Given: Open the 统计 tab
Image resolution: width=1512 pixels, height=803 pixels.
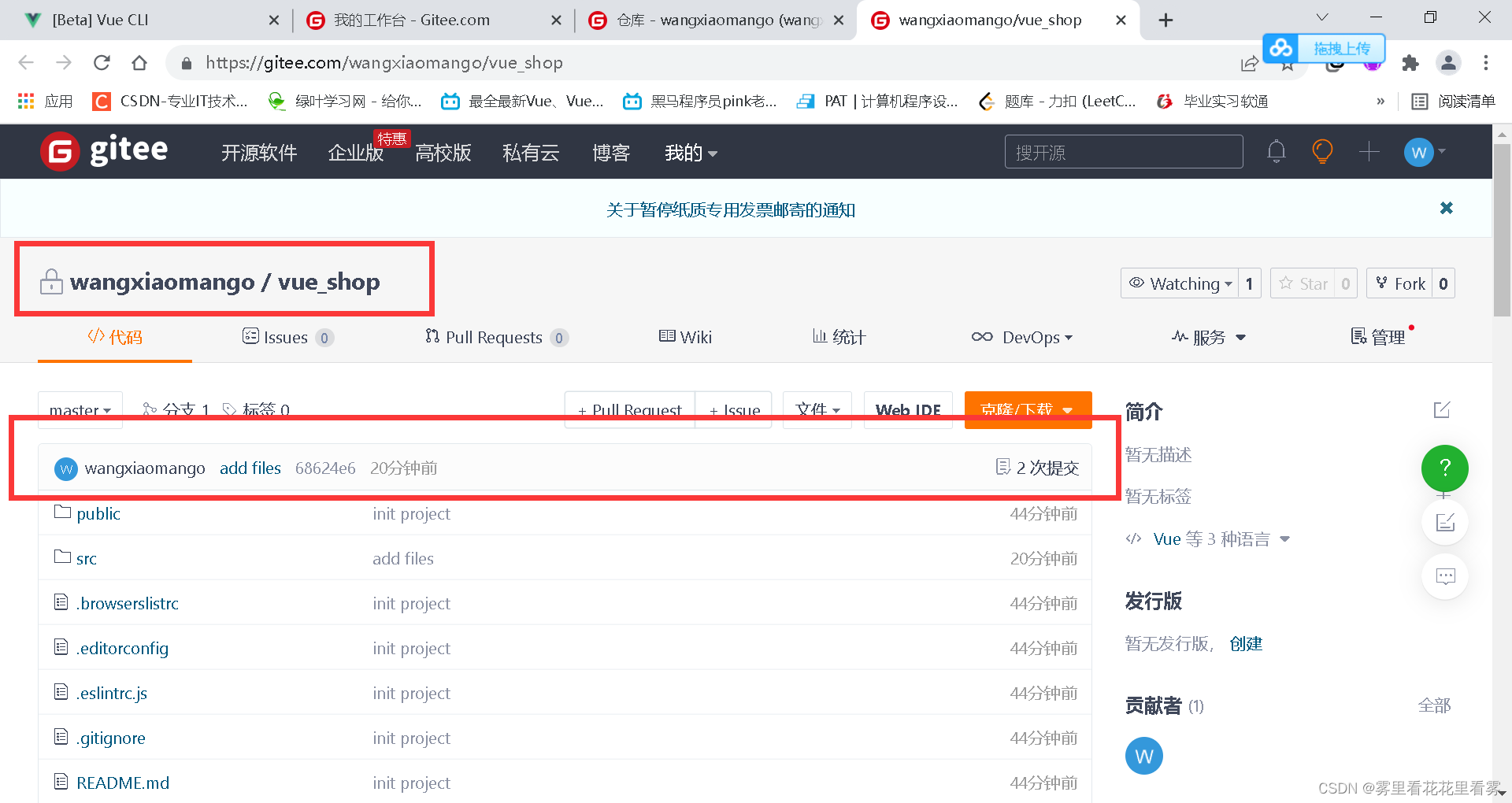Looking at the screenshot, I should tap(839, 337).
